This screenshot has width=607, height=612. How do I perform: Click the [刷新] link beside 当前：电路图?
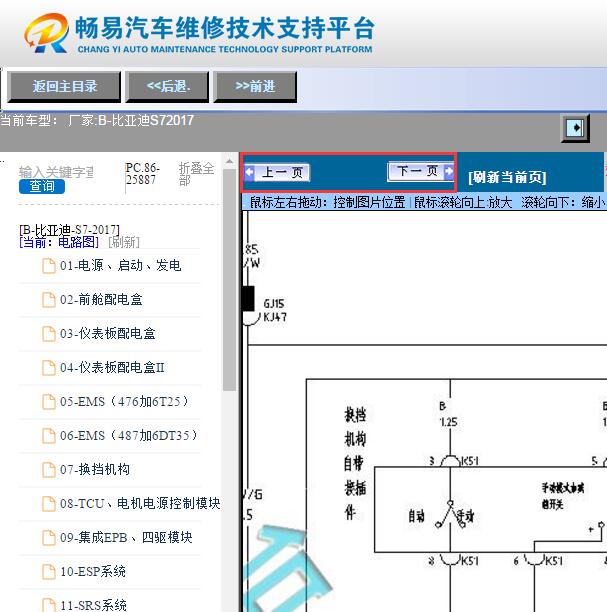coord(124,242)
